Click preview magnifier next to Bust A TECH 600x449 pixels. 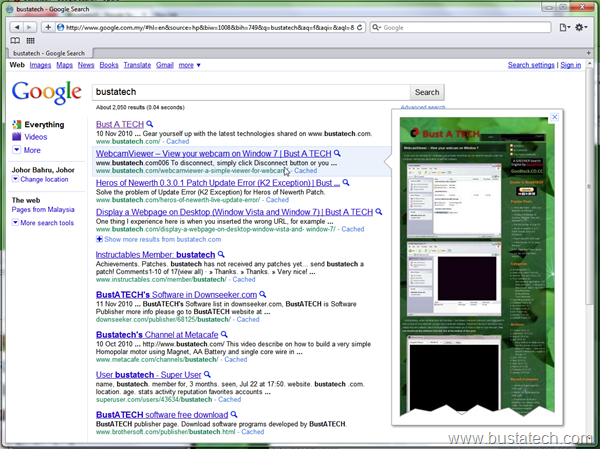(x=150, y=124)
